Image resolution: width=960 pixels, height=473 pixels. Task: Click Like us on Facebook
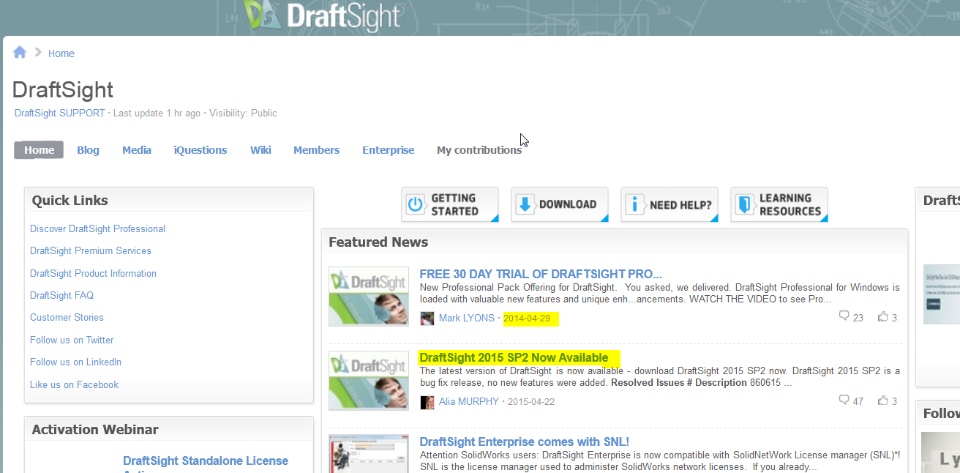[74, 385]
